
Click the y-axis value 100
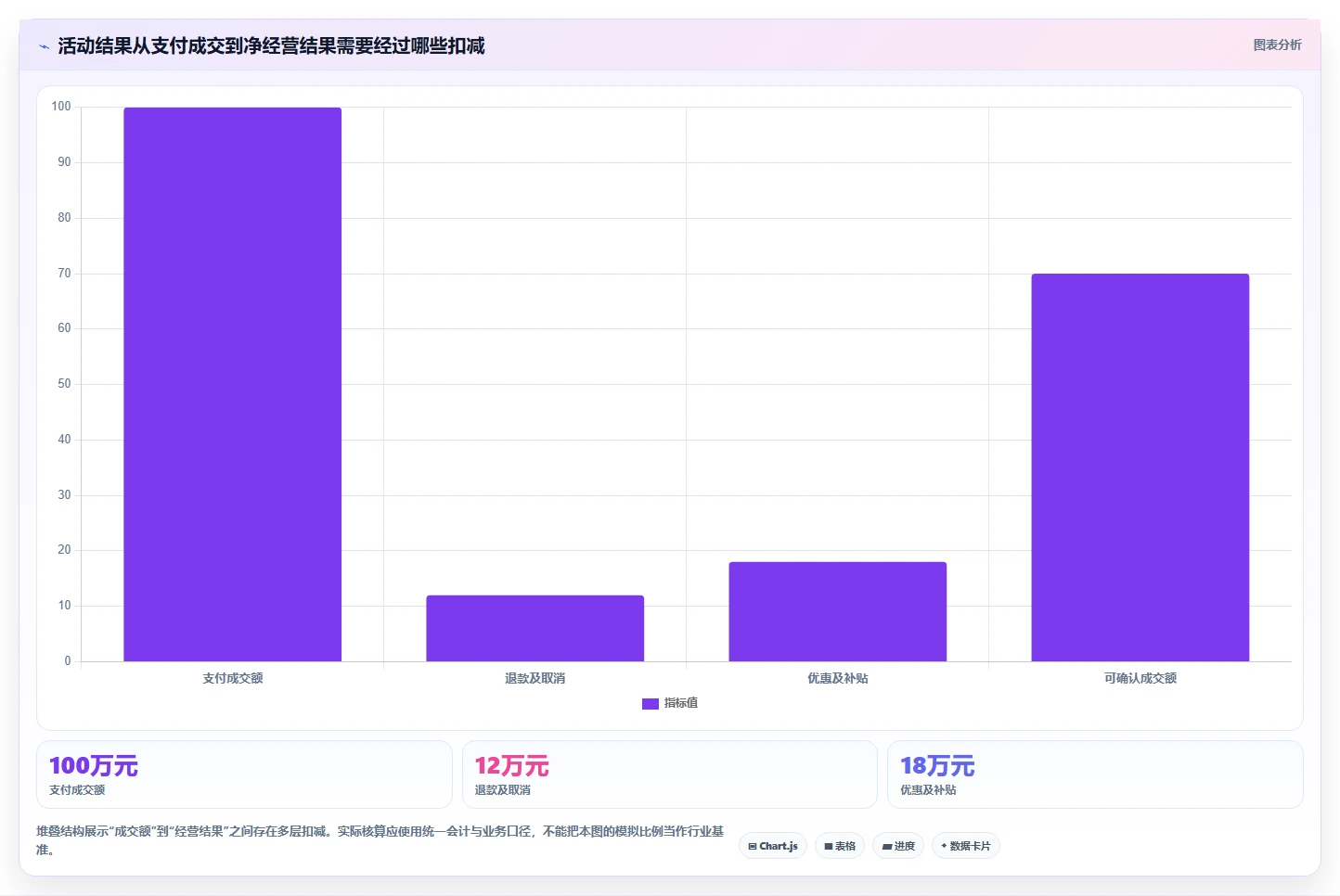pyautogui.click(x=61, y=107)
